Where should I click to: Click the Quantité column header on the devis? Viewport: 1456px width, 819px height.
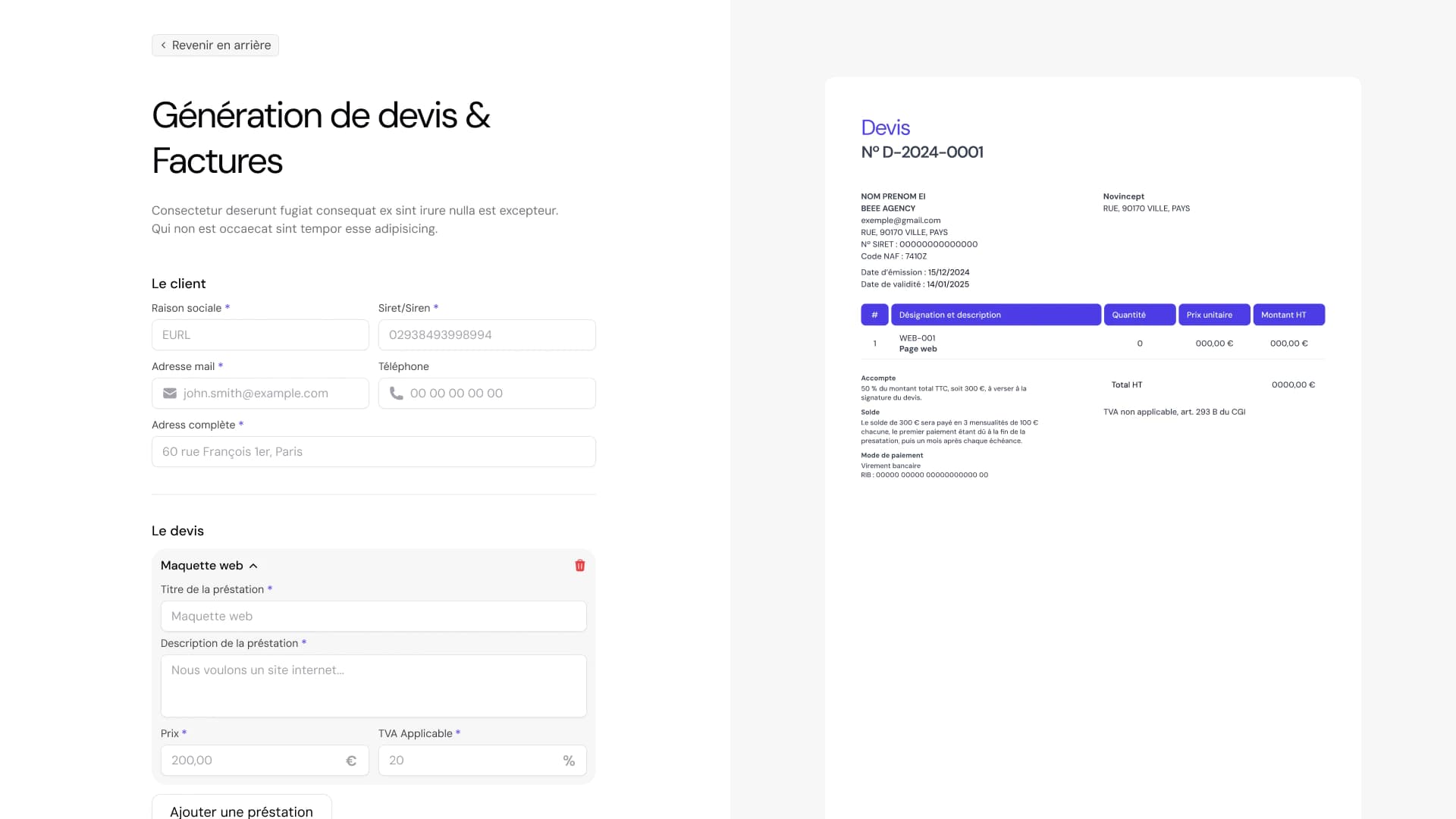[1140, 314]
